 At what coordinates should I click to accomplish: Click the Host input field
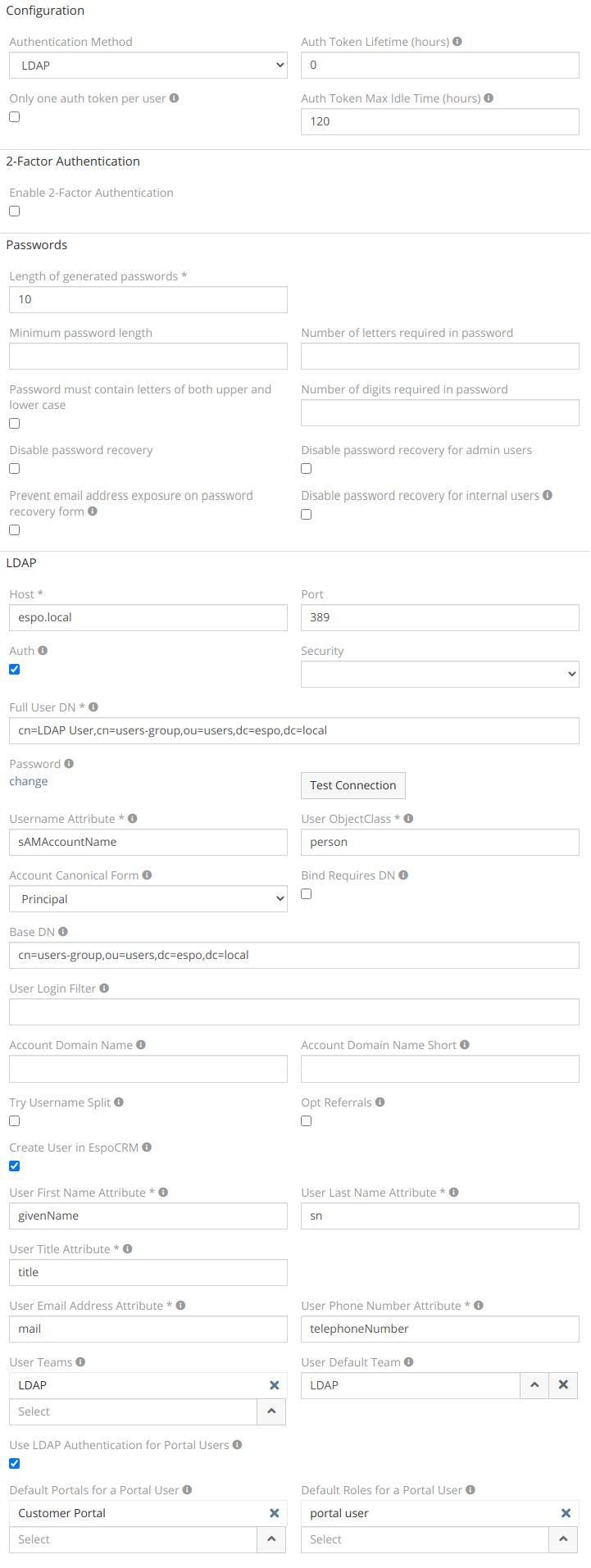(x=148, y=618)
